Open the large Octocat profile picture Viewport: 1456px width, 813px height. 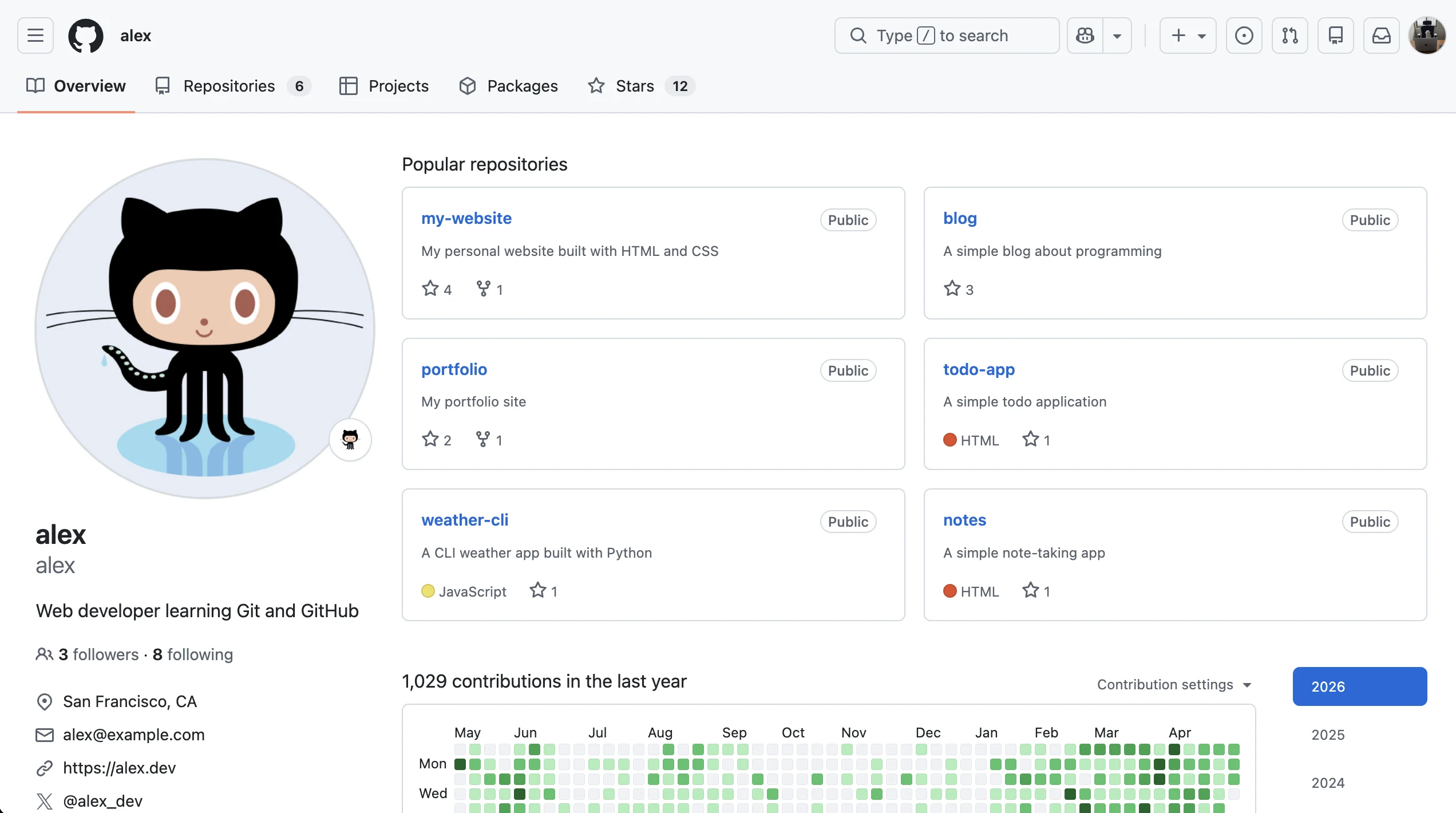205,329
